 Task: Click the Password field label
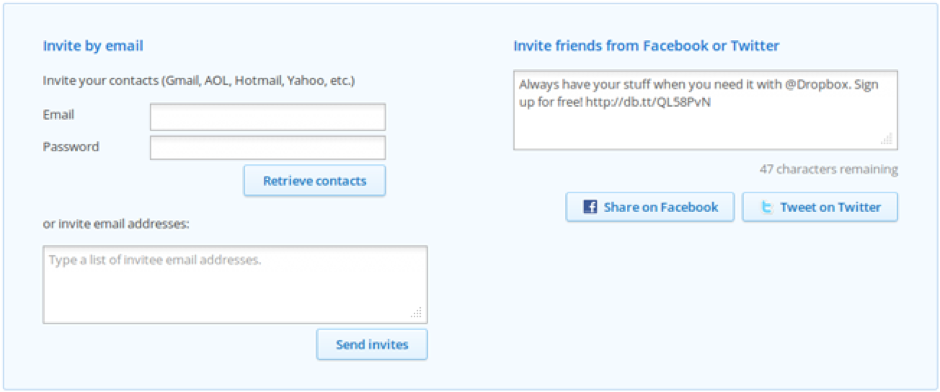tap(71, 146)
